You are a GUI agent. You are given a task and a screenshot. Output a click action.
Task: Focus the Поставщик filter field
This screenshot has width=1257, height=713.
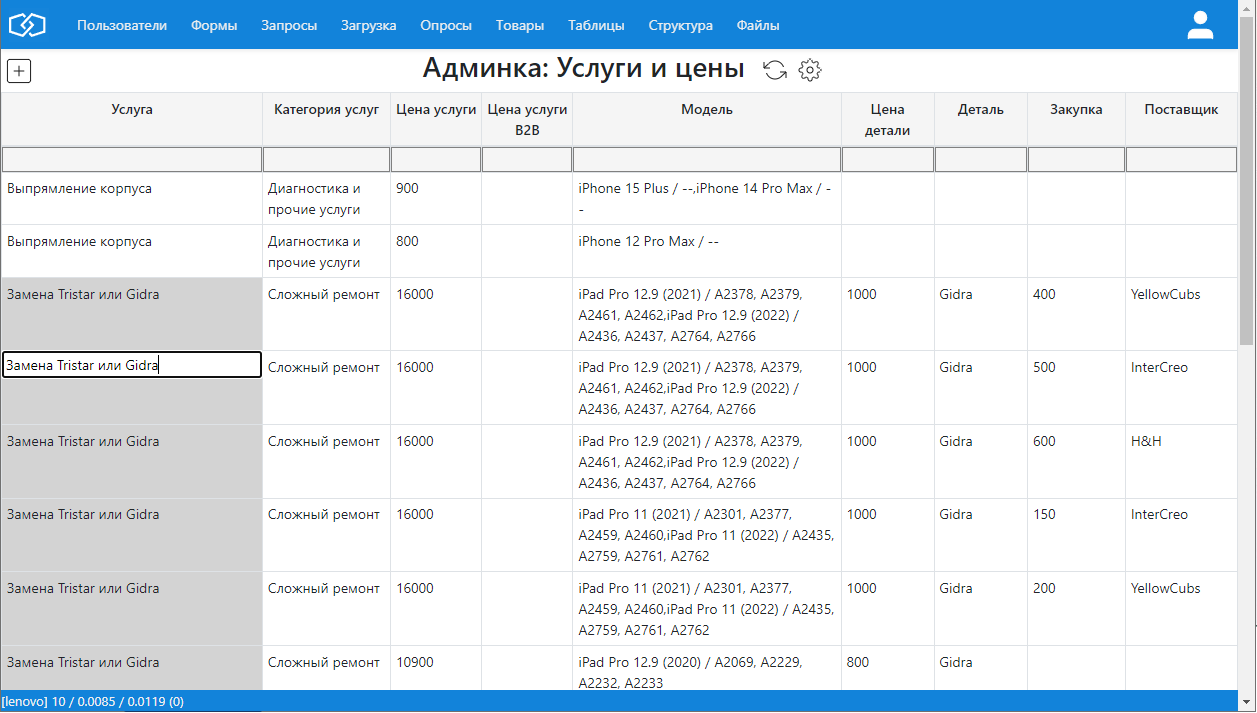pyautogui.click(x=1182, y=160)
